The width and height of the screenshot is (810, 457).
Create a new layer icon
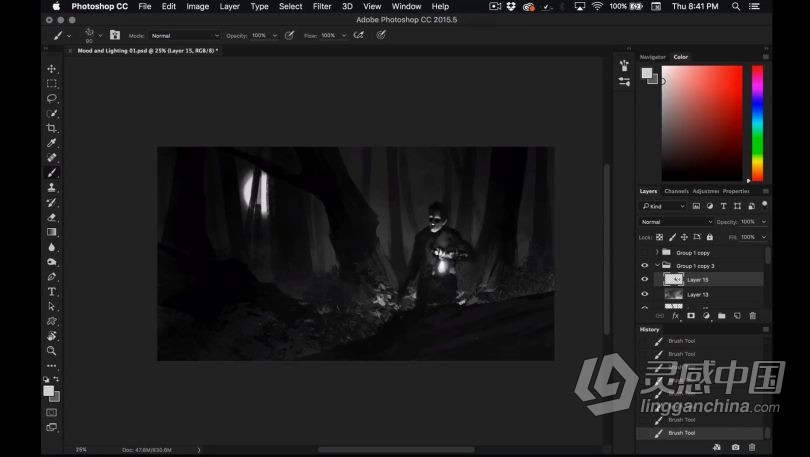[x=737, y=316]
